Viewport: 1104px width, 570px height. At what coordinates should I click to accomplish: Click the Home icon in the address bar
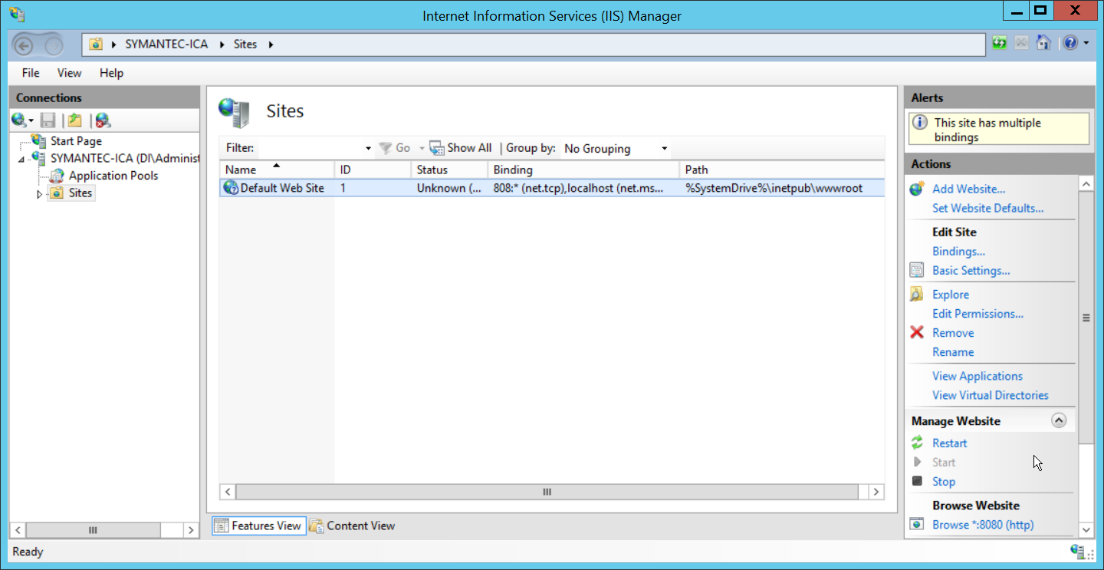point(1043,44)
